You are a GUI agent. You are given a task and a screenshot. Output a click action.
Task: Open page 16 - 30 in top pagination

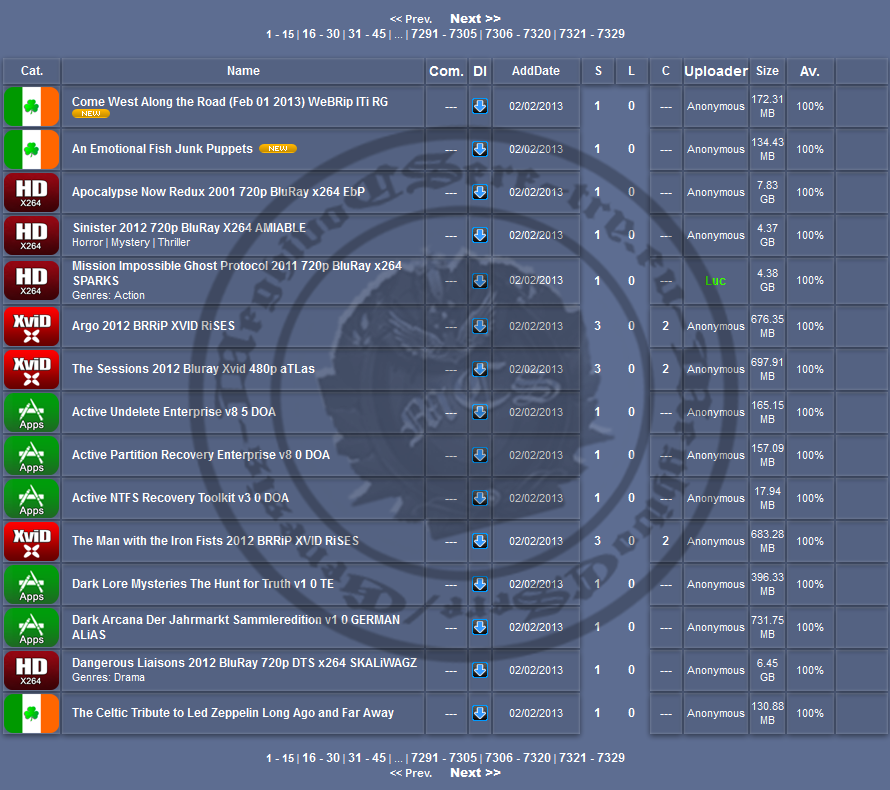[321, 34]
